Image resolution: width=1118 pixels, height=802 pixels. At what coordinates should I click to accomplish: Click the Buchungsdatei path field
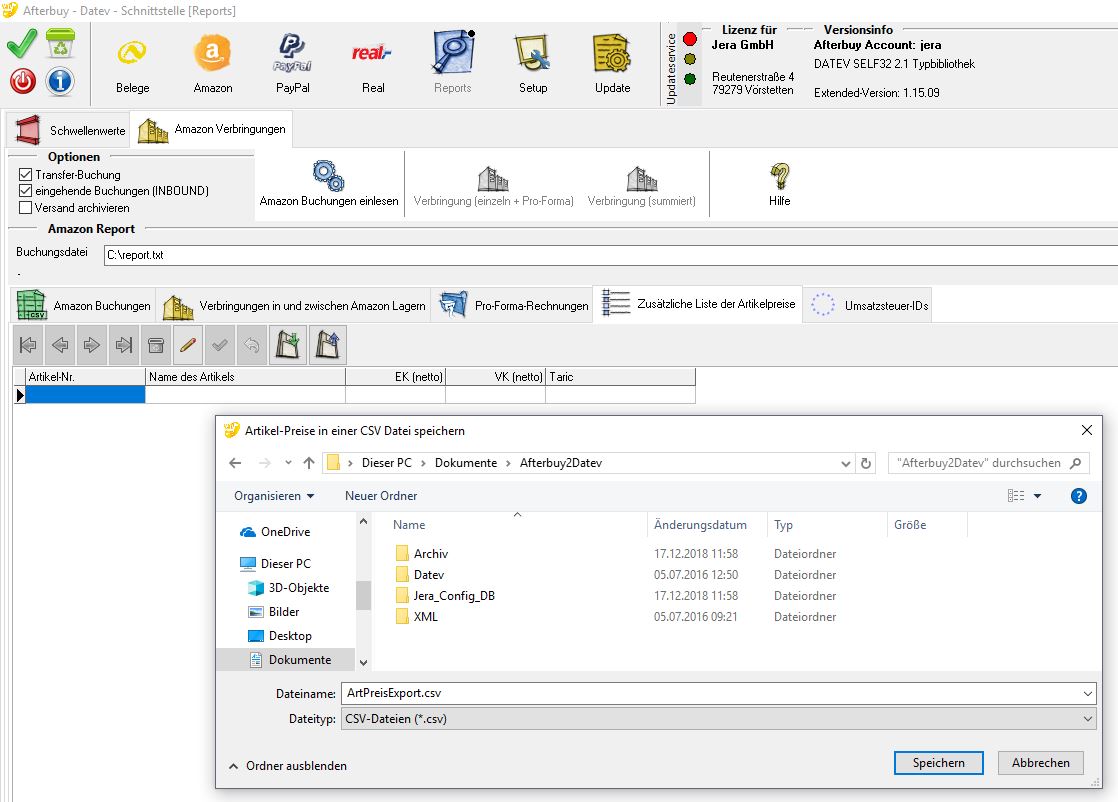tap(611, 255)
